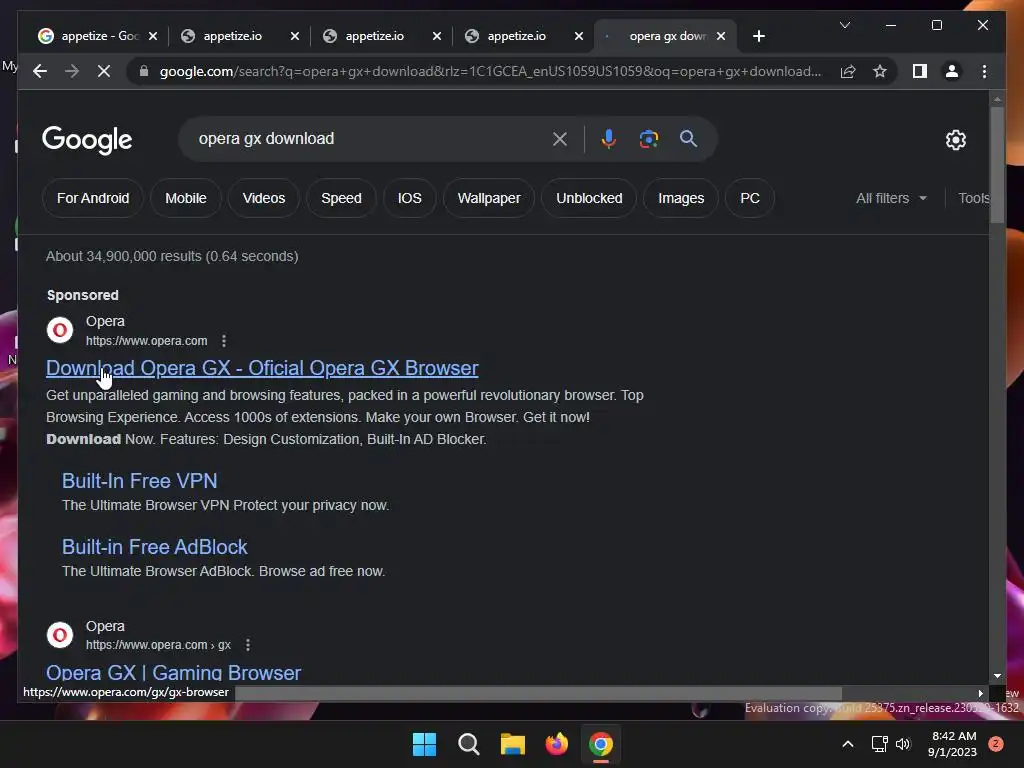Open Chrome side panel
The image size is (1024, 768).
tap(920, 71)
